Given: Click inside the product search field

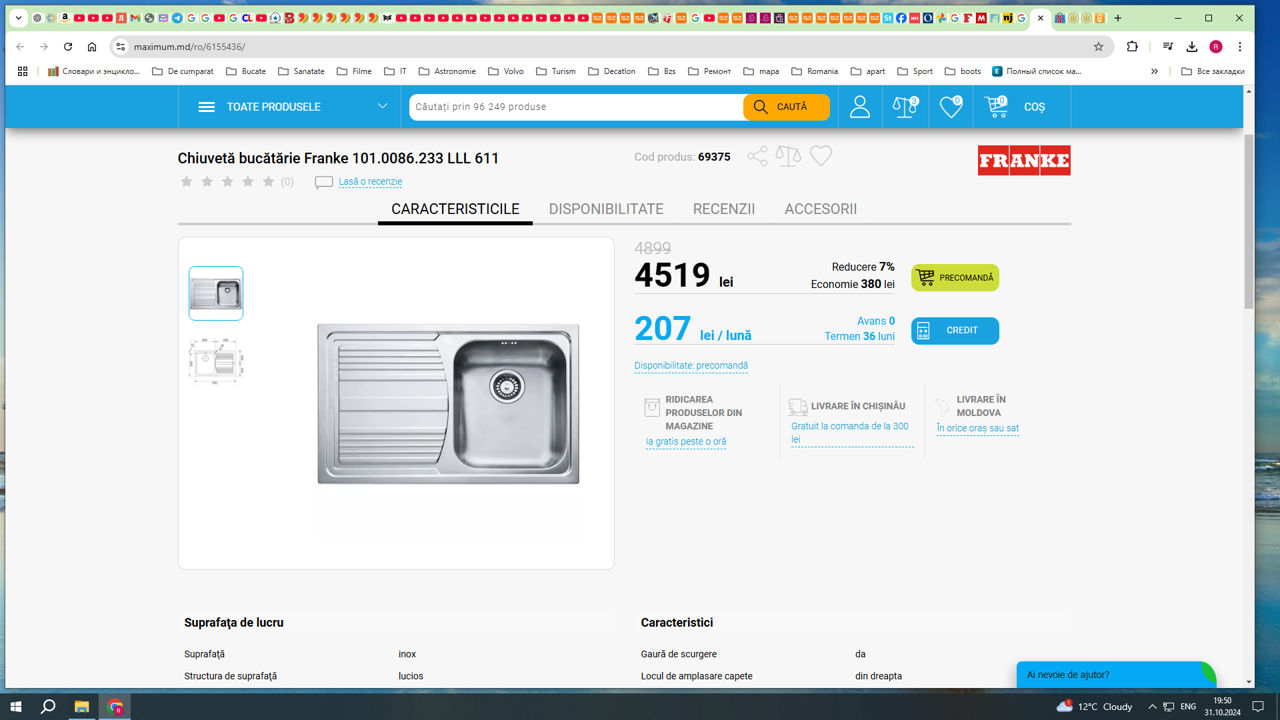Looking at the screenshot, I should point(576,107).
